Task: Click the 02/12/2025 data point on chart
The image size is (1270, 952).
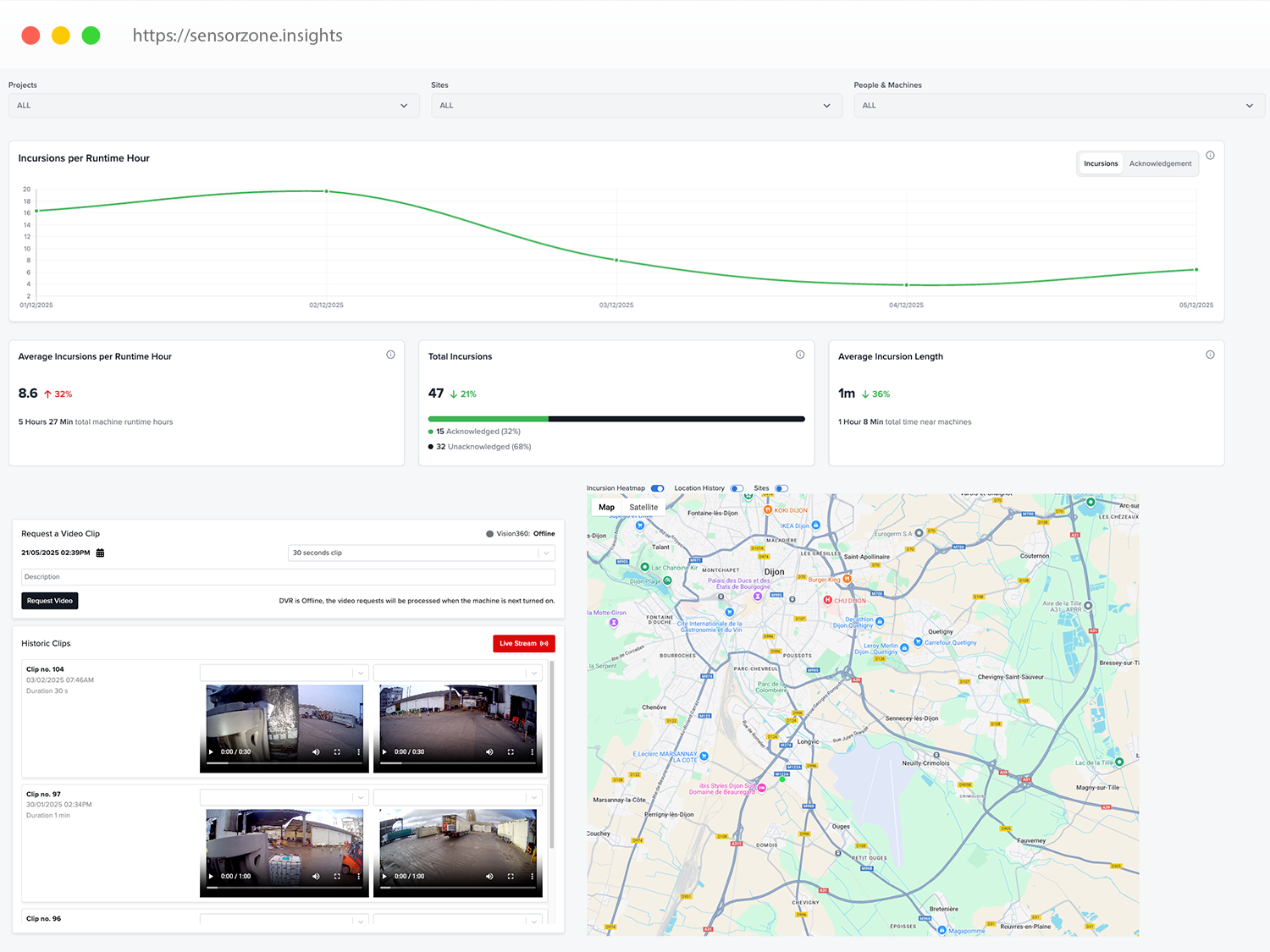Action: pyautogui.click(x=327, y=191)
